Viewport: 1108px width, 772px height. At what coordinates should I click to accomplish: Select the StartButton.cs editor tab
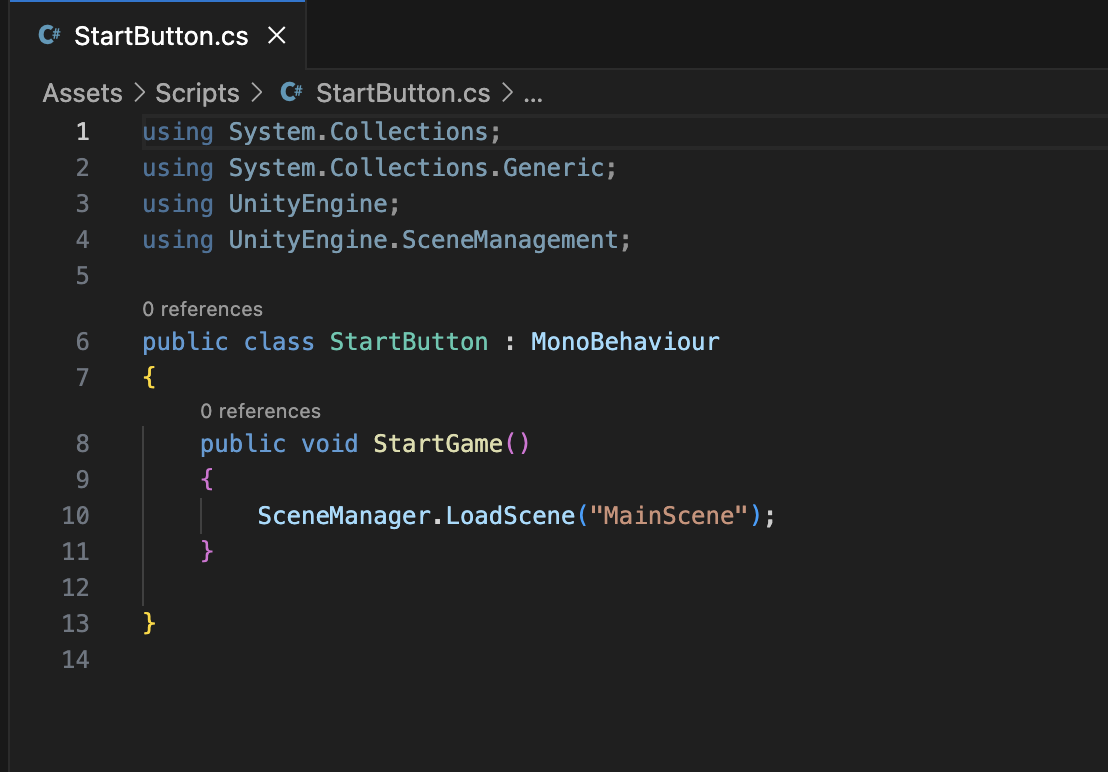[x=158, y=35]
